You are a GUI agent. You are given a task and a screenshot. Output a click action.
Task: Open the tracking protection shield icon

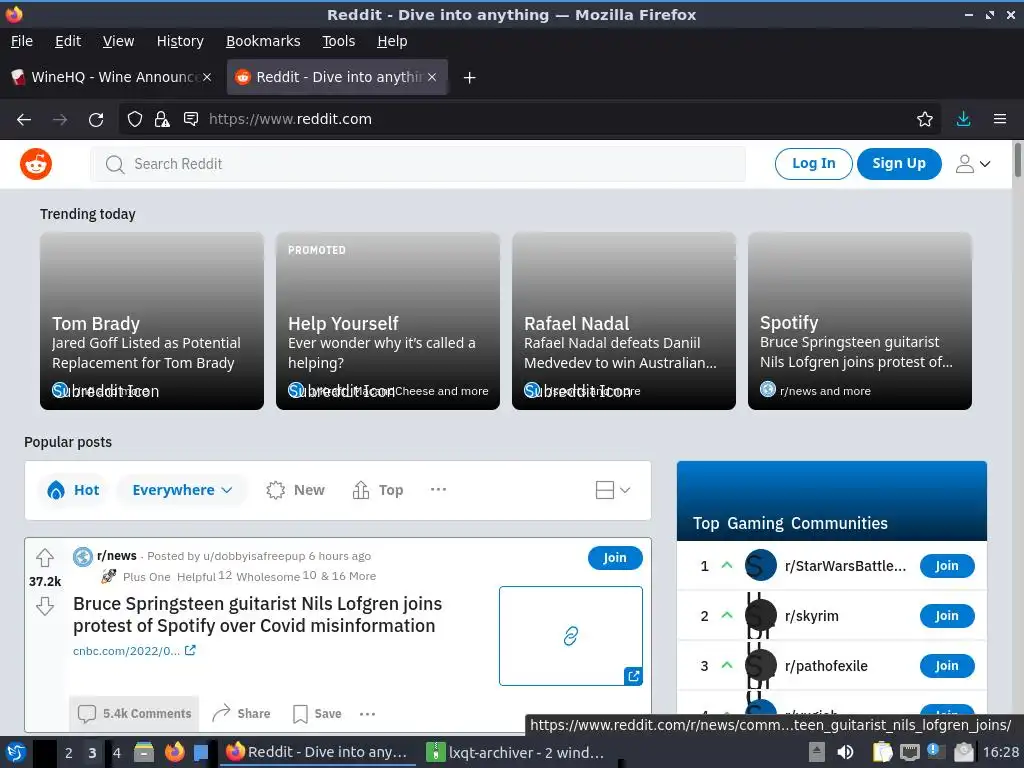[135, 119]
